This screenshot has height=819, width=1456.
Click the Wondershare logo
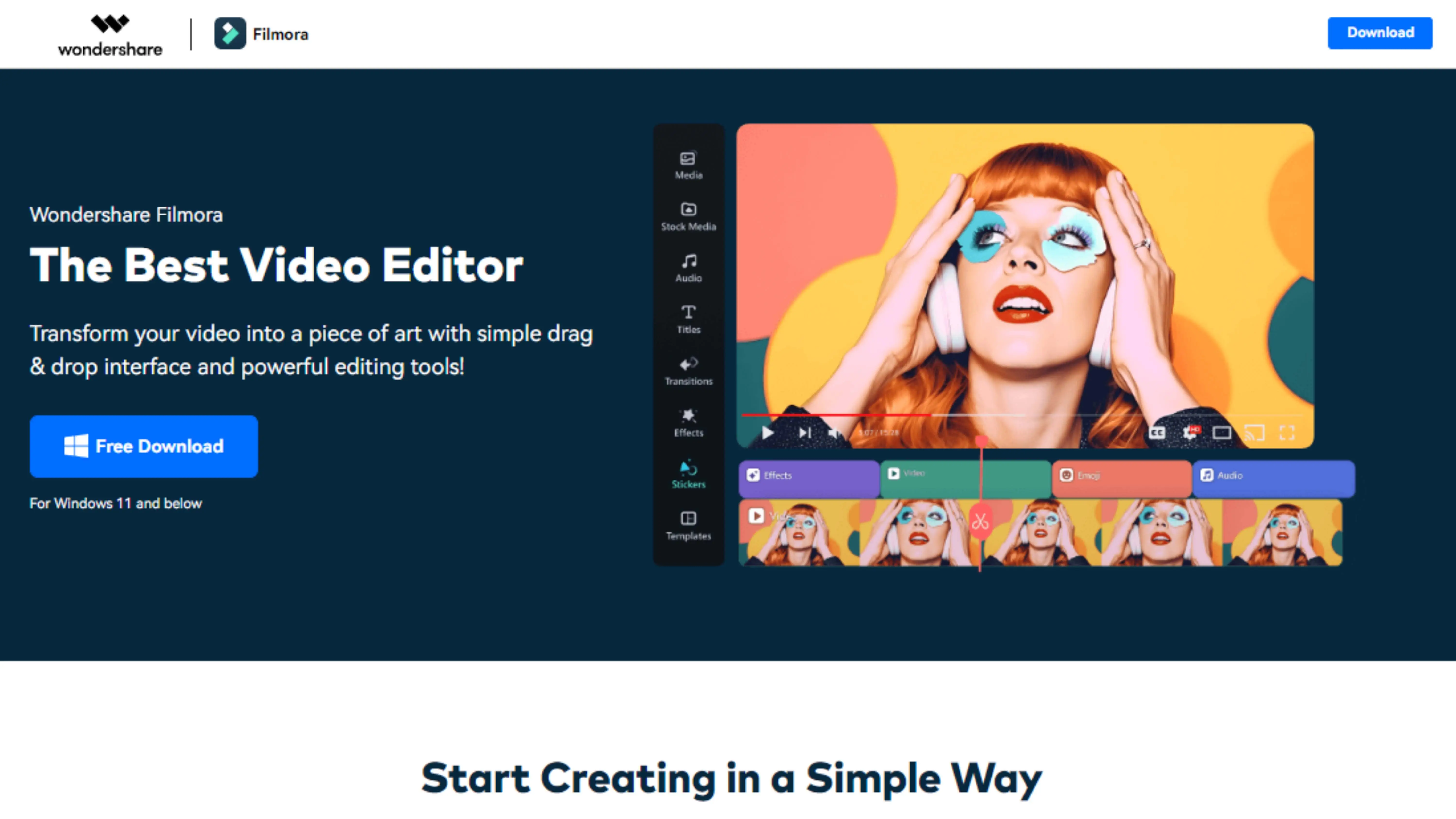(110, 35)
